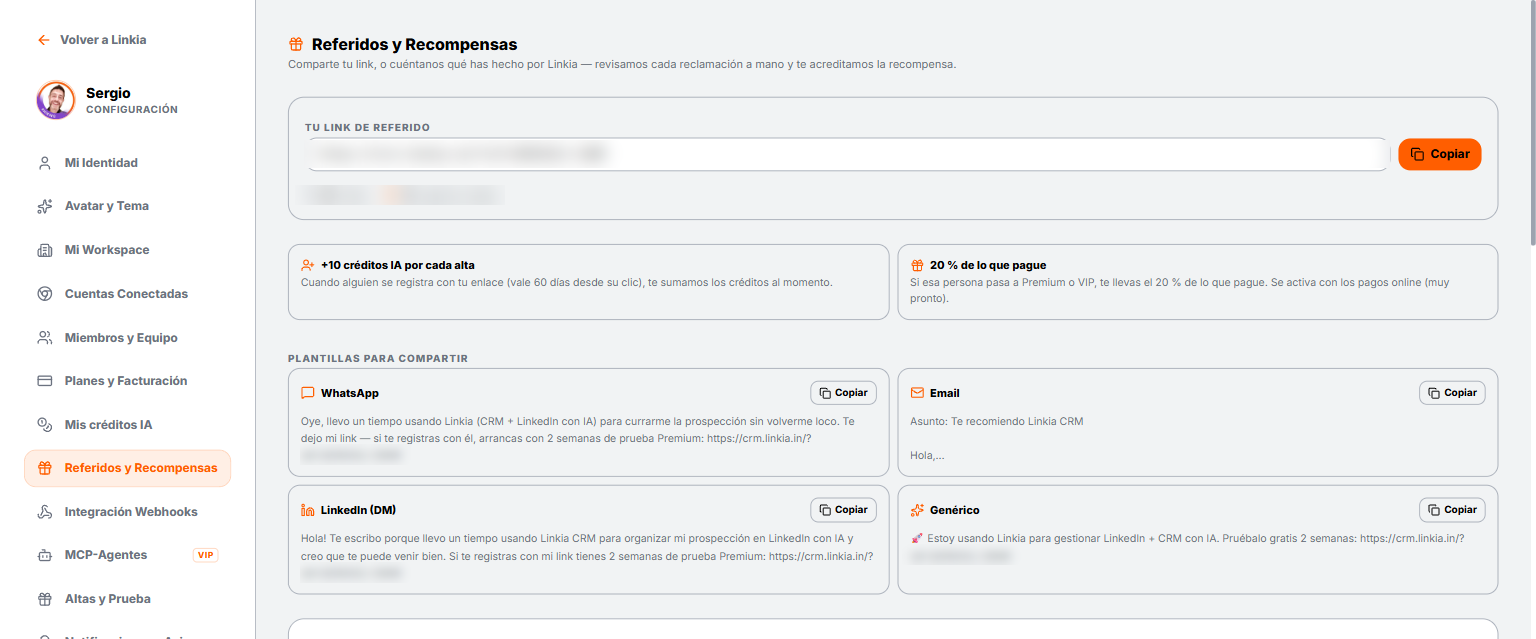
Task: Open the Mi Identidad settings section
Action: [128, 163]
